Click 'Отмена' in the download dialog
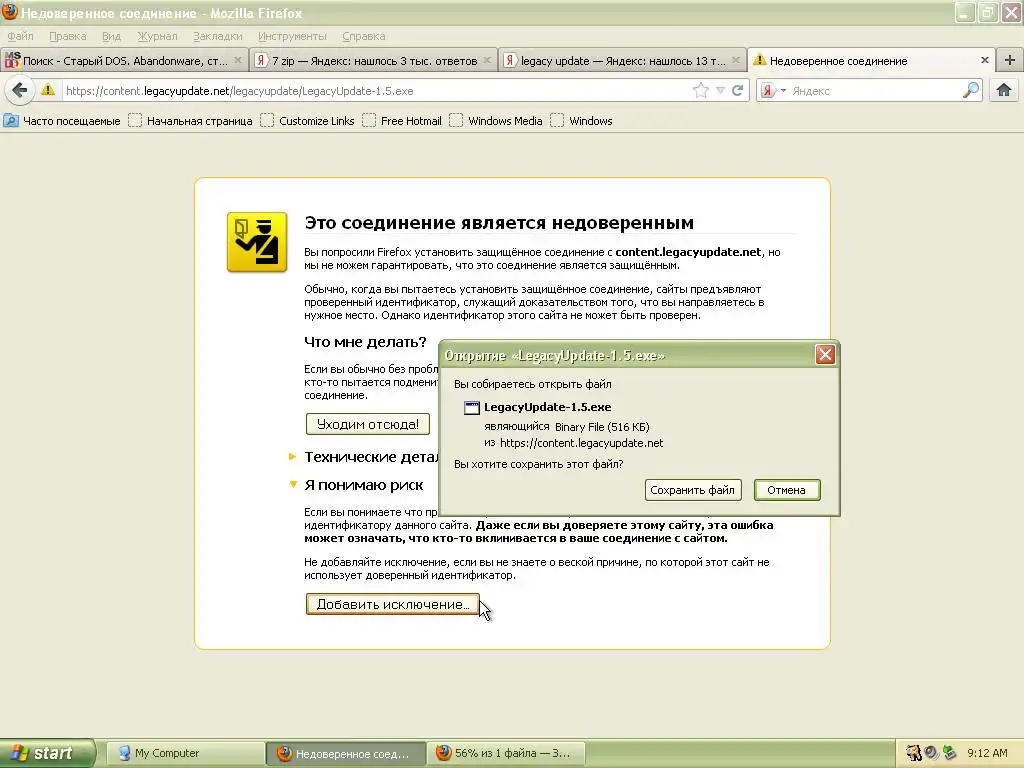1024x768 pixels. [787, 490]
